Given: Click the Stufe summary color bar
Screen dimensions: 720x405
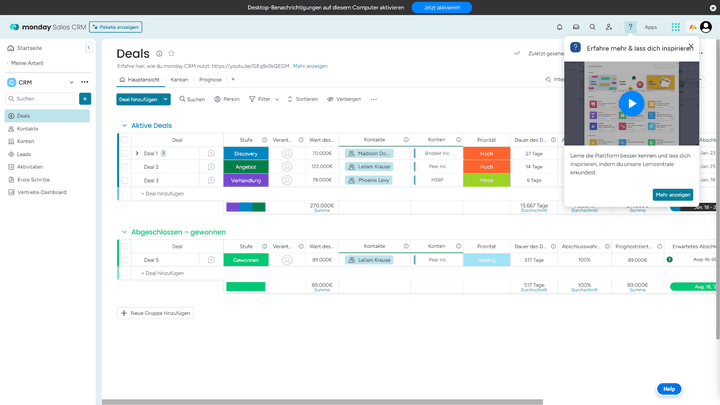Looking at the screenshot, I should tap(246, 207).
